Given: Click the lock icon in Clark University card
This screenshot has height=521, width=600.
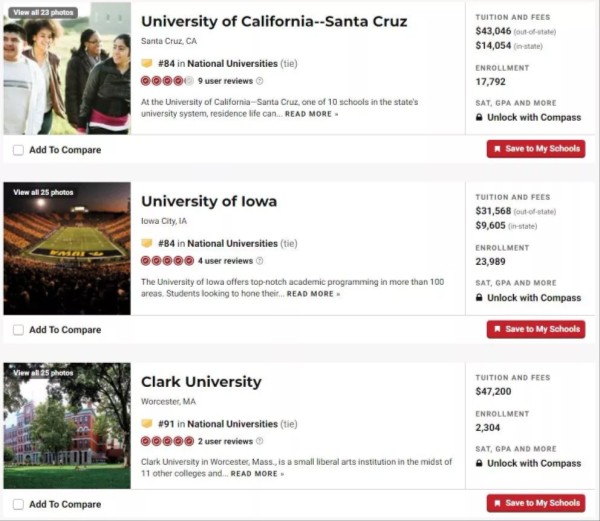Looking at the screenshot, I should [x=479, y=463].
